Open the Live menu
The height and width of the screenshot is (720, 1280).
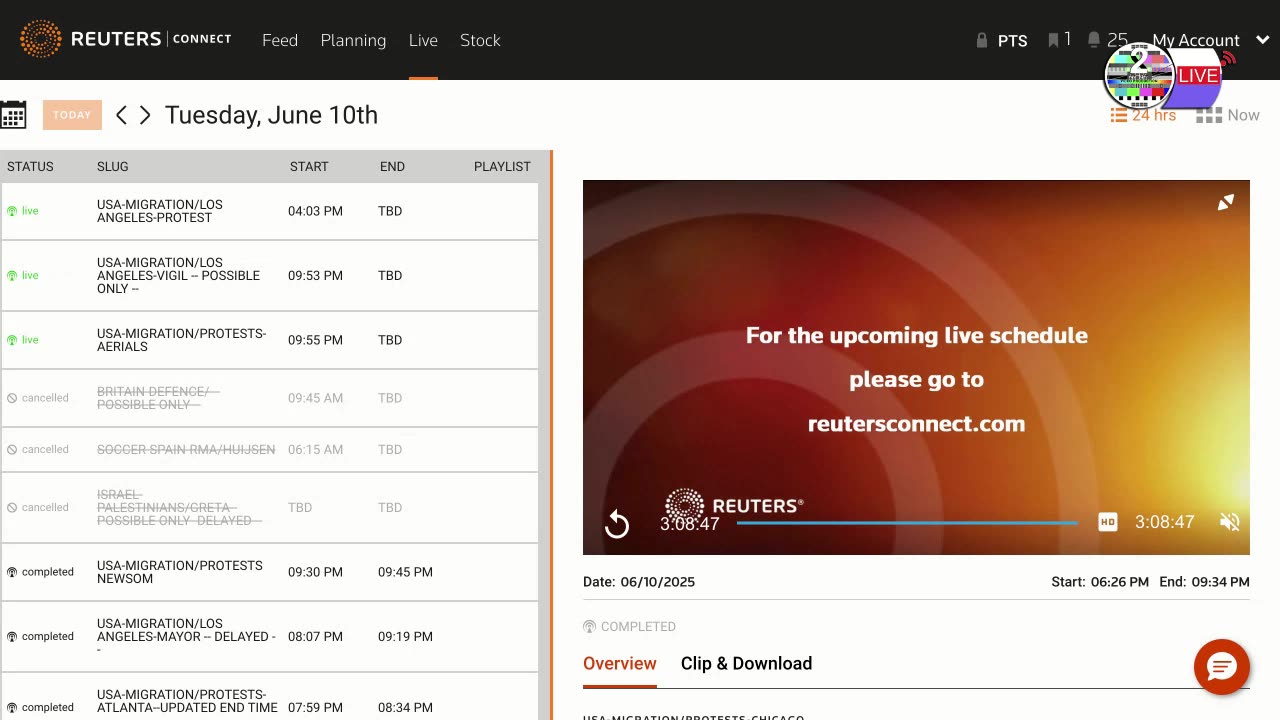coord(423,40)
